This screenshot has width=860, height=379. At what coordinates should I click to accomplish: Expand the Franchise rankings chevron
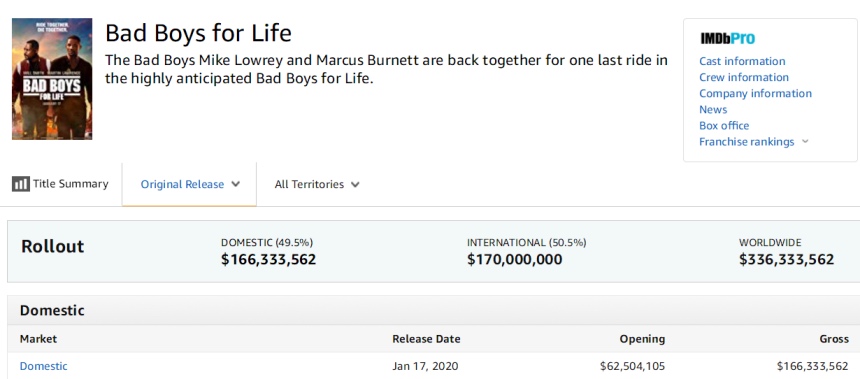pyautogui.click(x=805, y=142)
